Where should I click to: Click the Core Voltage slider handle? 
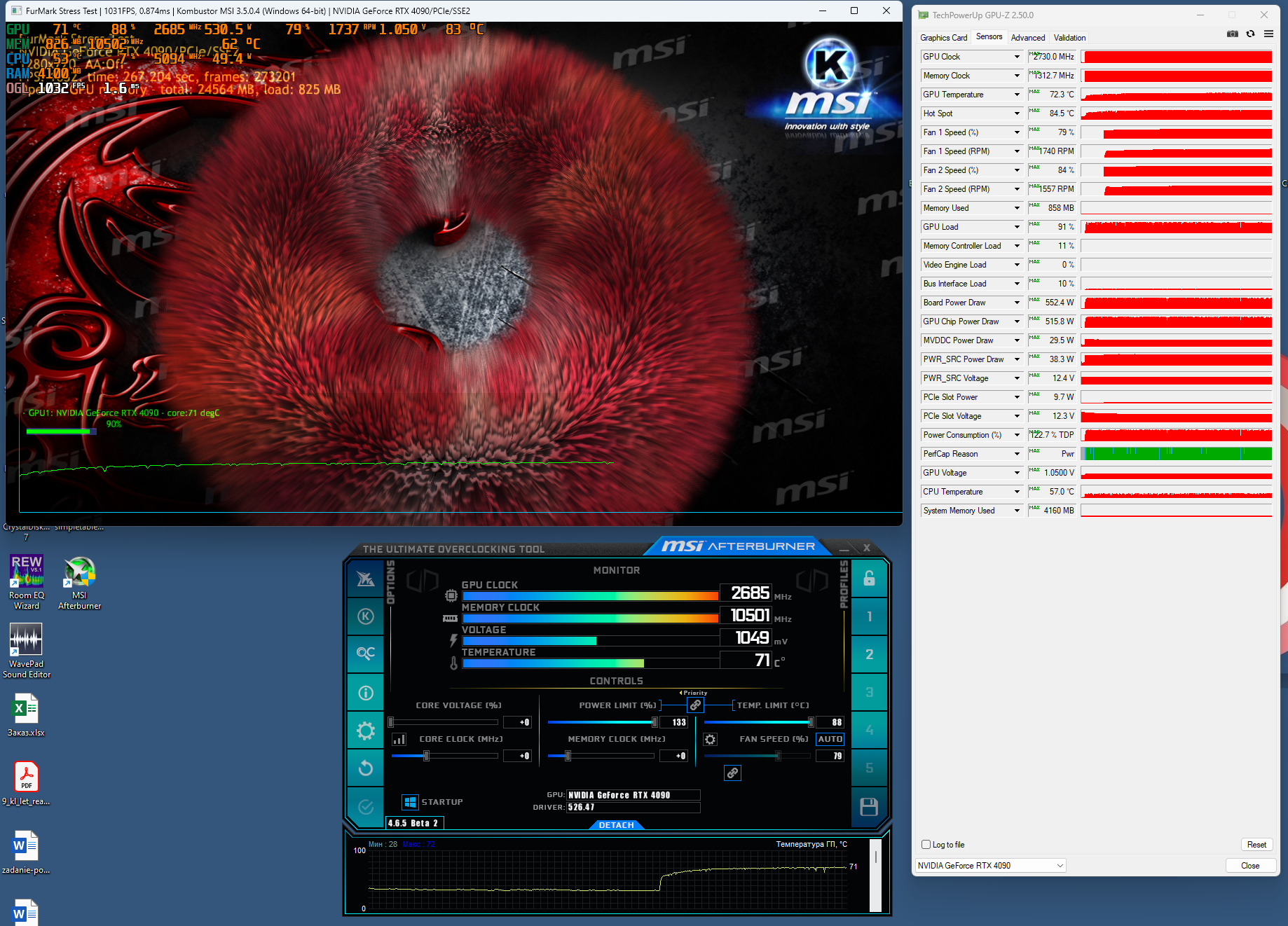391,722
